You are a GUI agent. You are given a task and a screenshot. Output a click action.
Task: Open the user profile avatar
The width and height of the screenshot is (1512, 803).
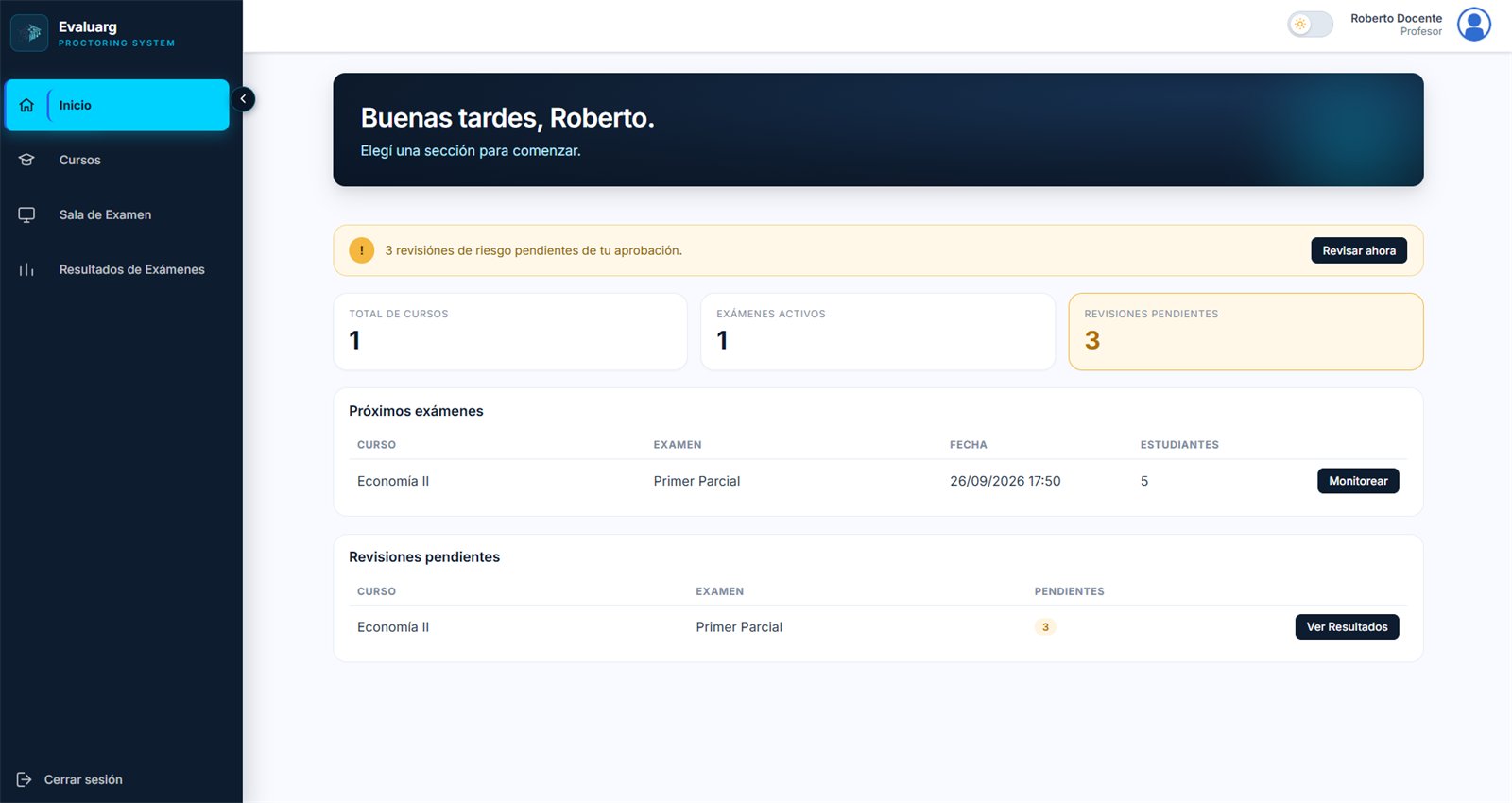tap(1474, 25)
